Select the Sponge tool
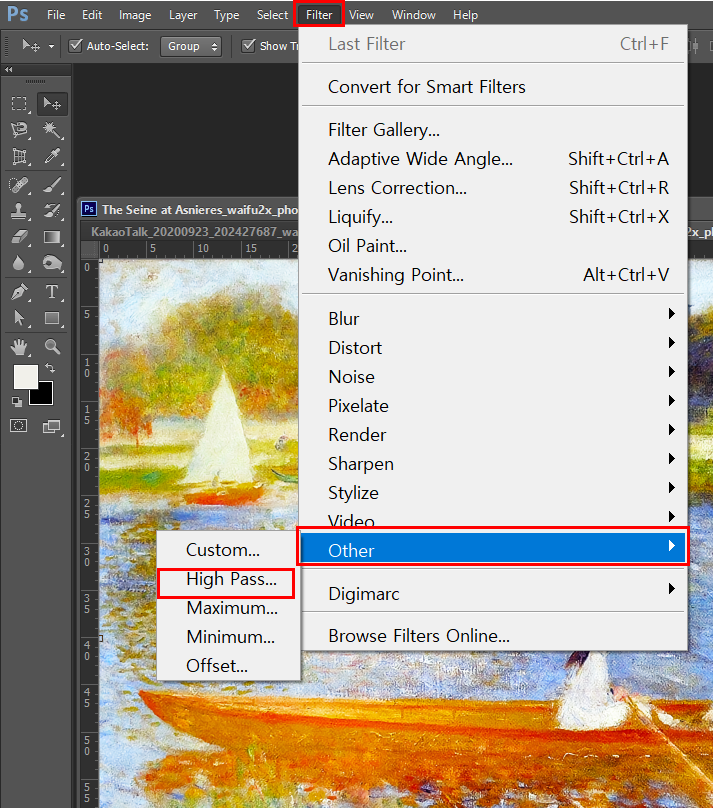Screen dimensions: 713x808 tap(52, 263)
